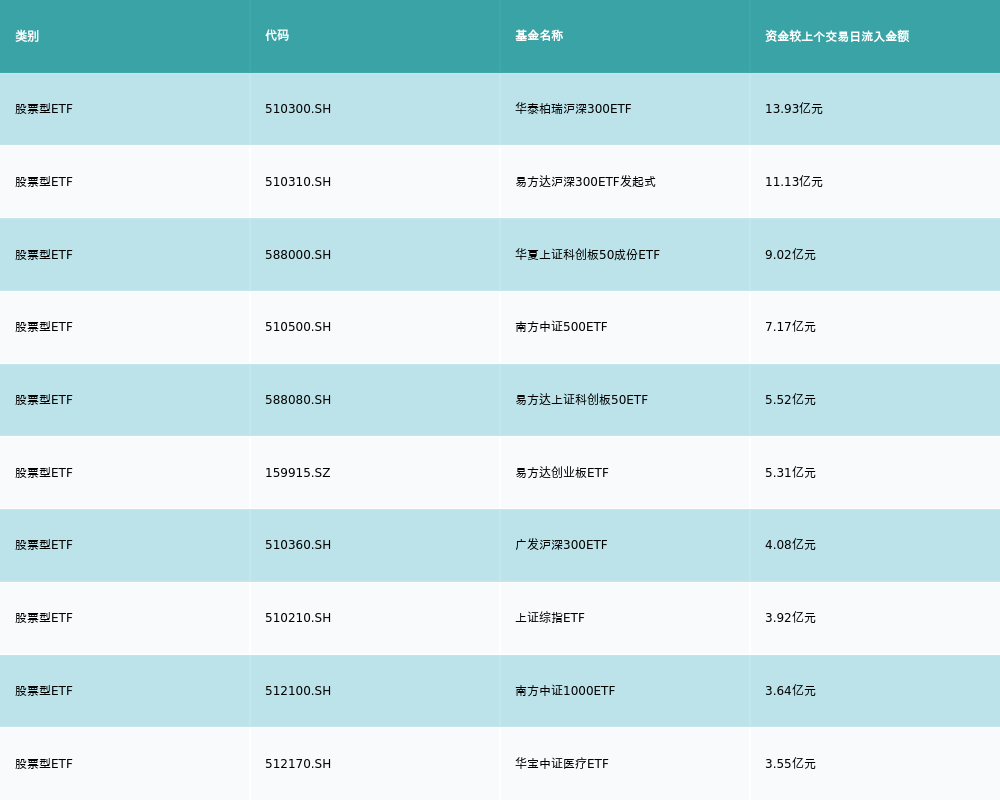The image size is (1000, 800).
Task: Select fund name 华泰柏瑞沪深300ETF
Action: [573, 109]
